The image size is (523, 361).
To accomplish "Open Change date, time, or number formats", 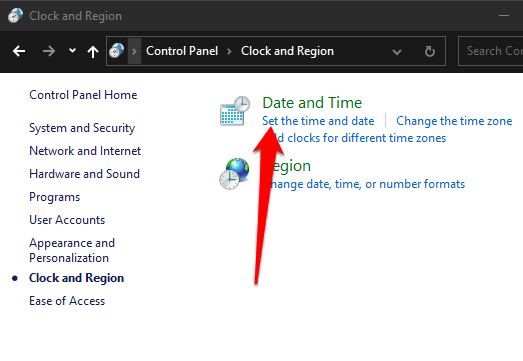I will click(366, 184).
